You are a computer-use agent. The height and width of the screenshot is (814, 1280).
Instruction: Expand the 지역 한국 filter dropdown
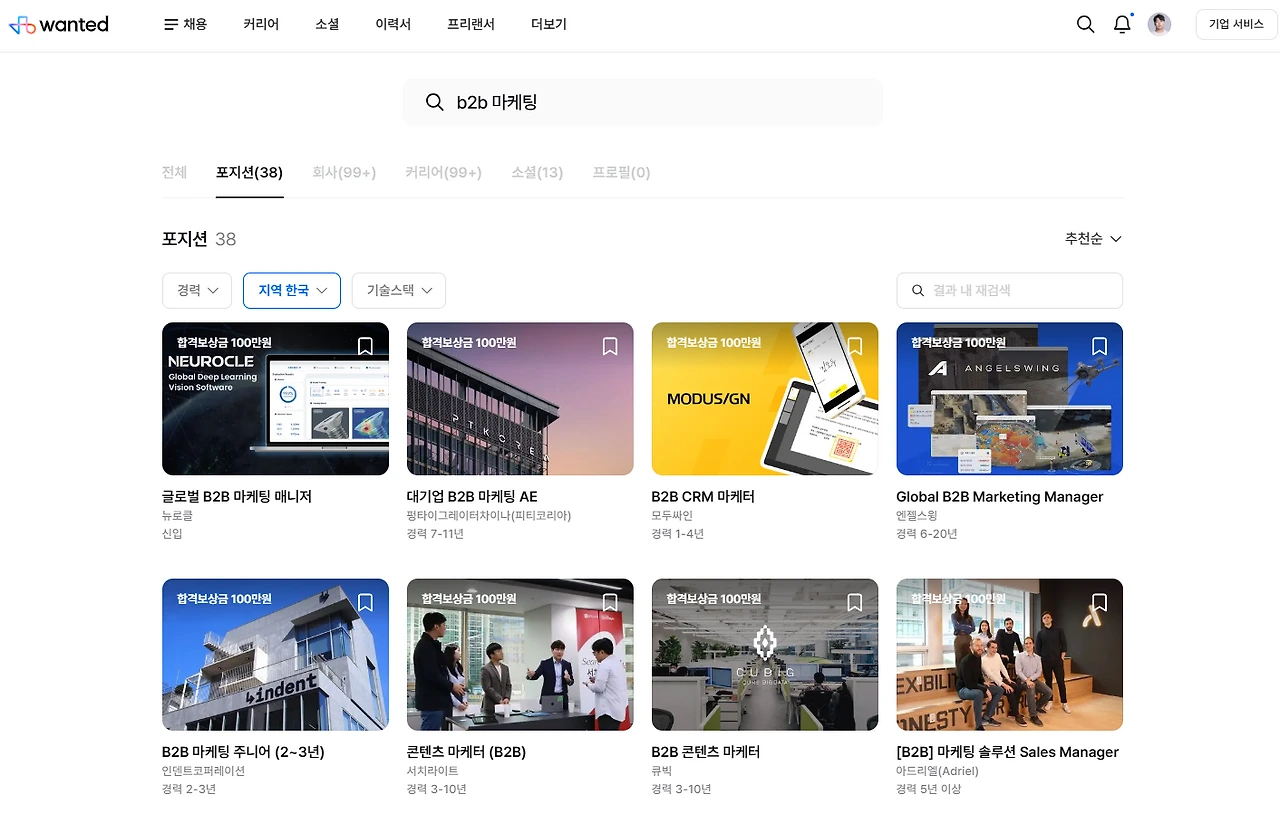(x=292, y=290)
